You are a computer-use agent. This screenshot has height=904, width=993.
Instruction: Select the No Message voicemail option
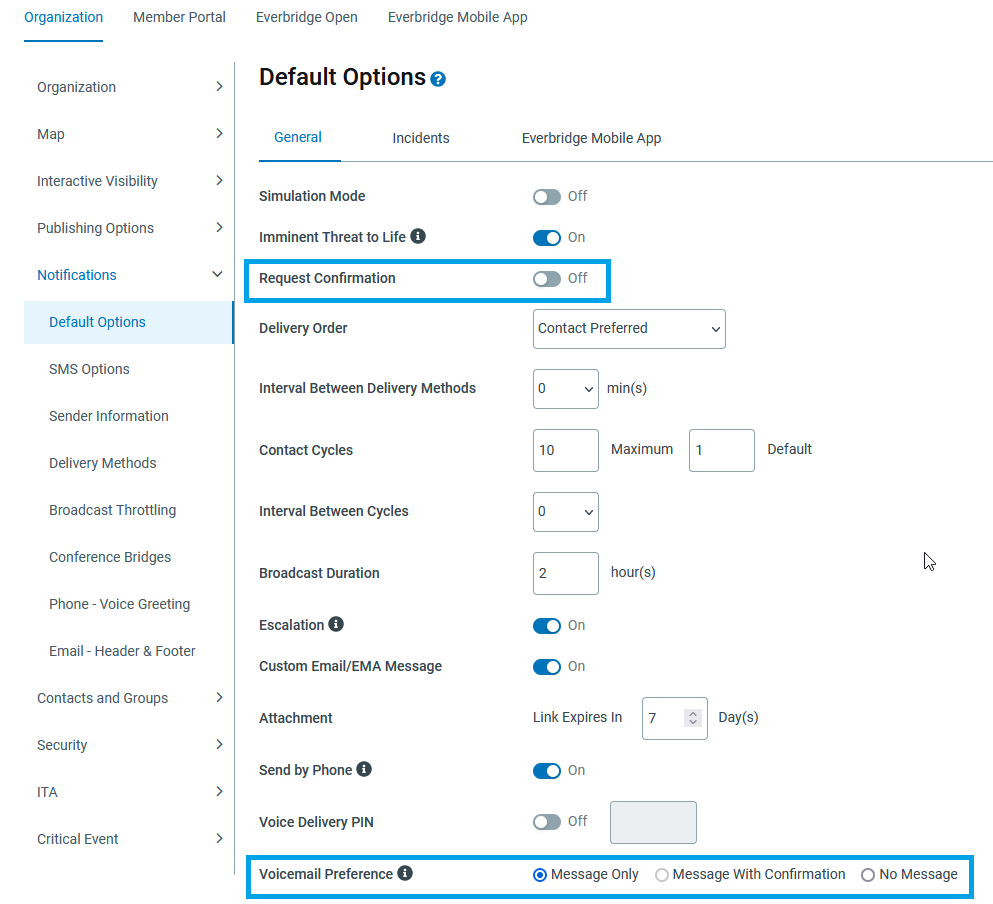867,873
